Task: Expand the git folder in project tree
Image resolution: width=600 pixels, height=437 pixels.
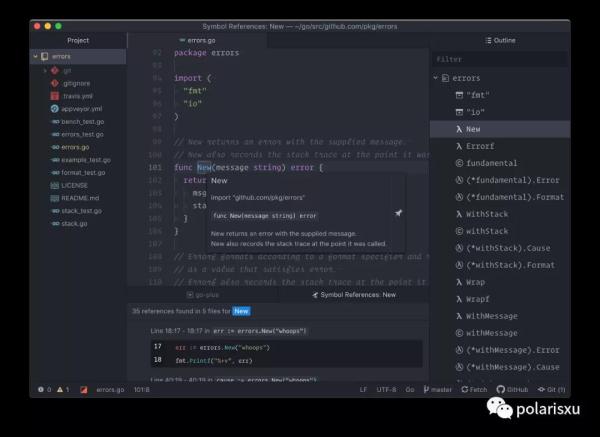Action: tap(45, 70)
